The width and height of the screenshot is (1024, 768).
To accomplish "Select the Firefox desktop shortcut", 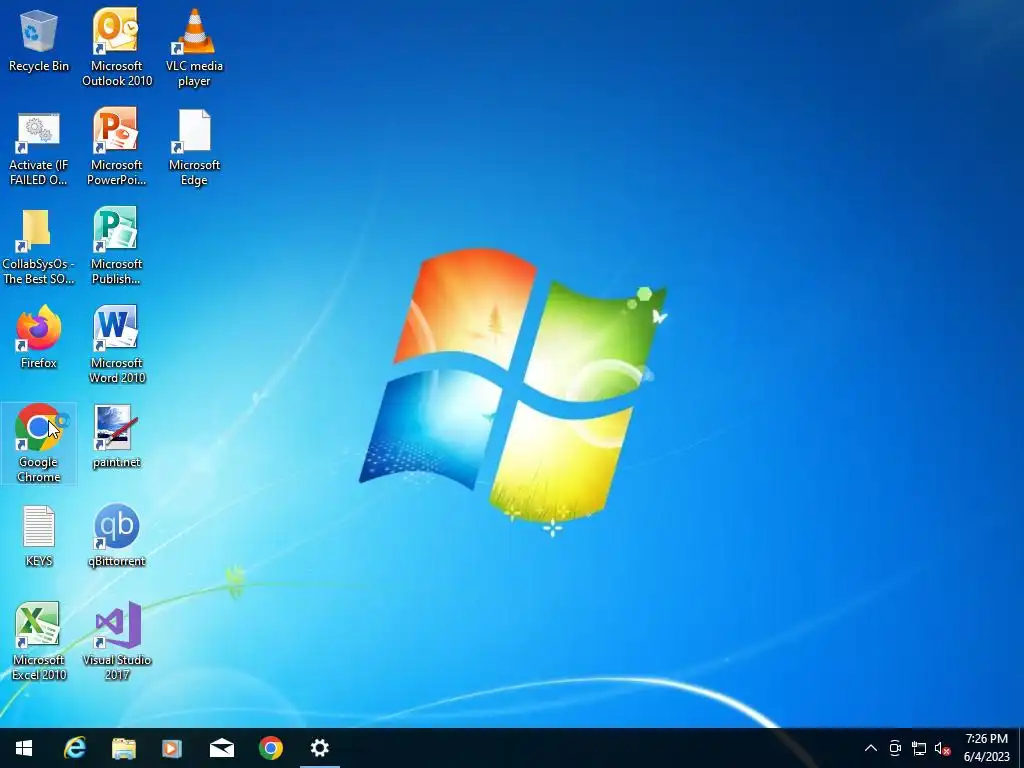I will click(x=39, y=338).
